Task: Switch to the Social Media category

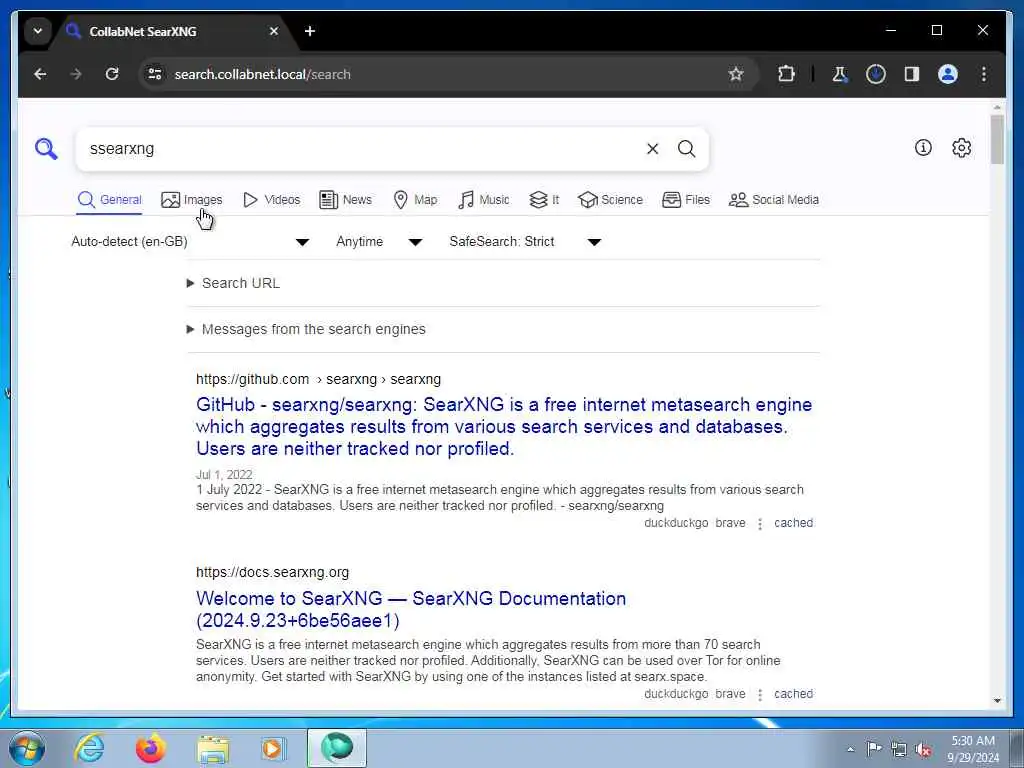Action: pyautogui.click(x=774, y=200)
